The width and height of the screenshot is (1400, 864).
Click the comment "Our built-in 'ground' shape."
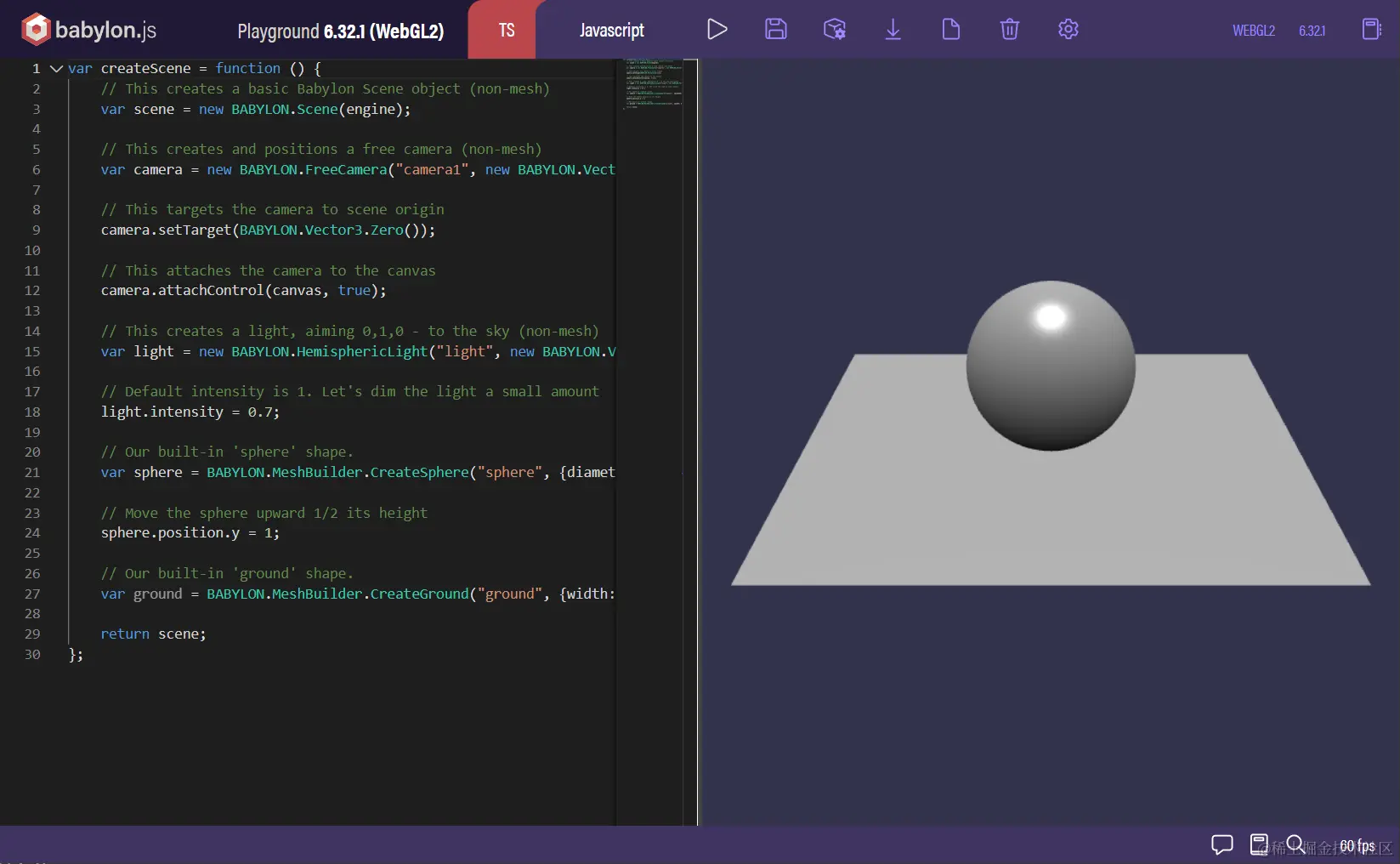(227, 573)
